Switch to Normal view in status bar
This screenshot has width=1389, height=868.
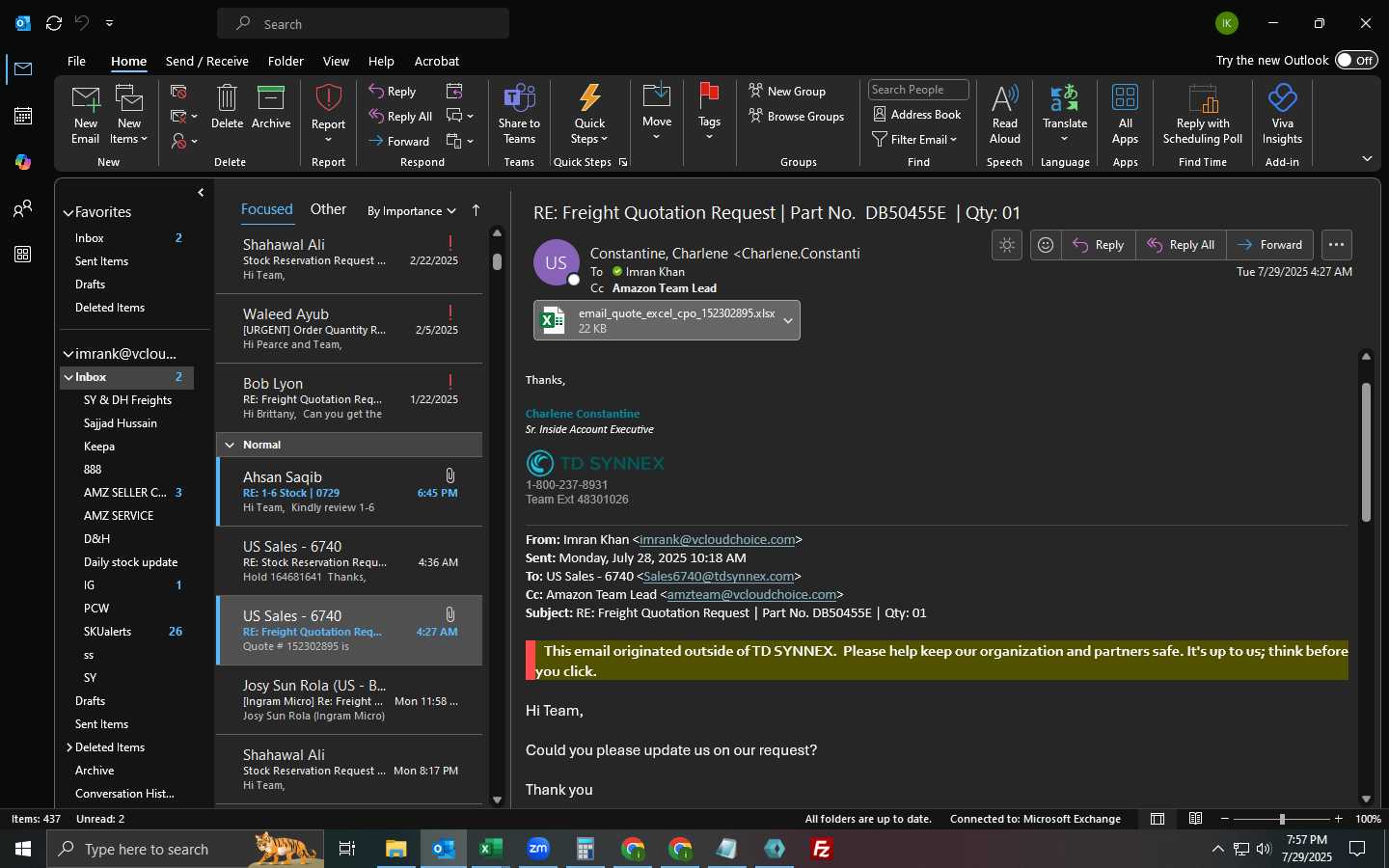(1157, 819)
